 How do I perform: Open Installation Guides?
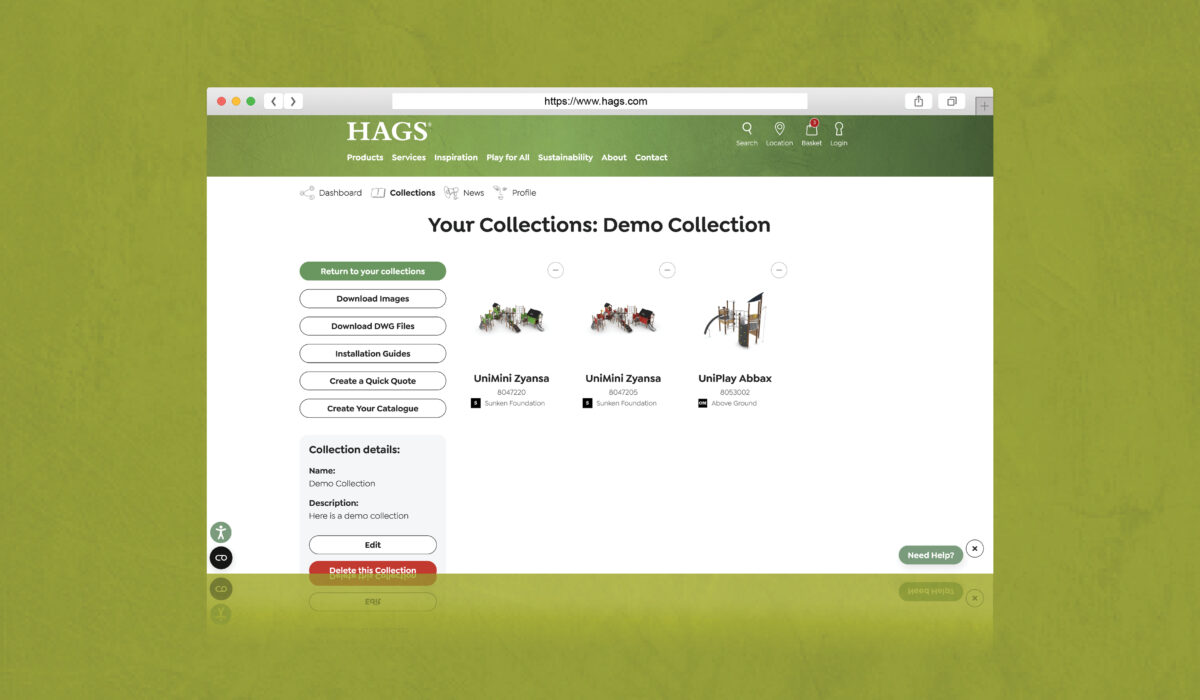tap(373, 353)
